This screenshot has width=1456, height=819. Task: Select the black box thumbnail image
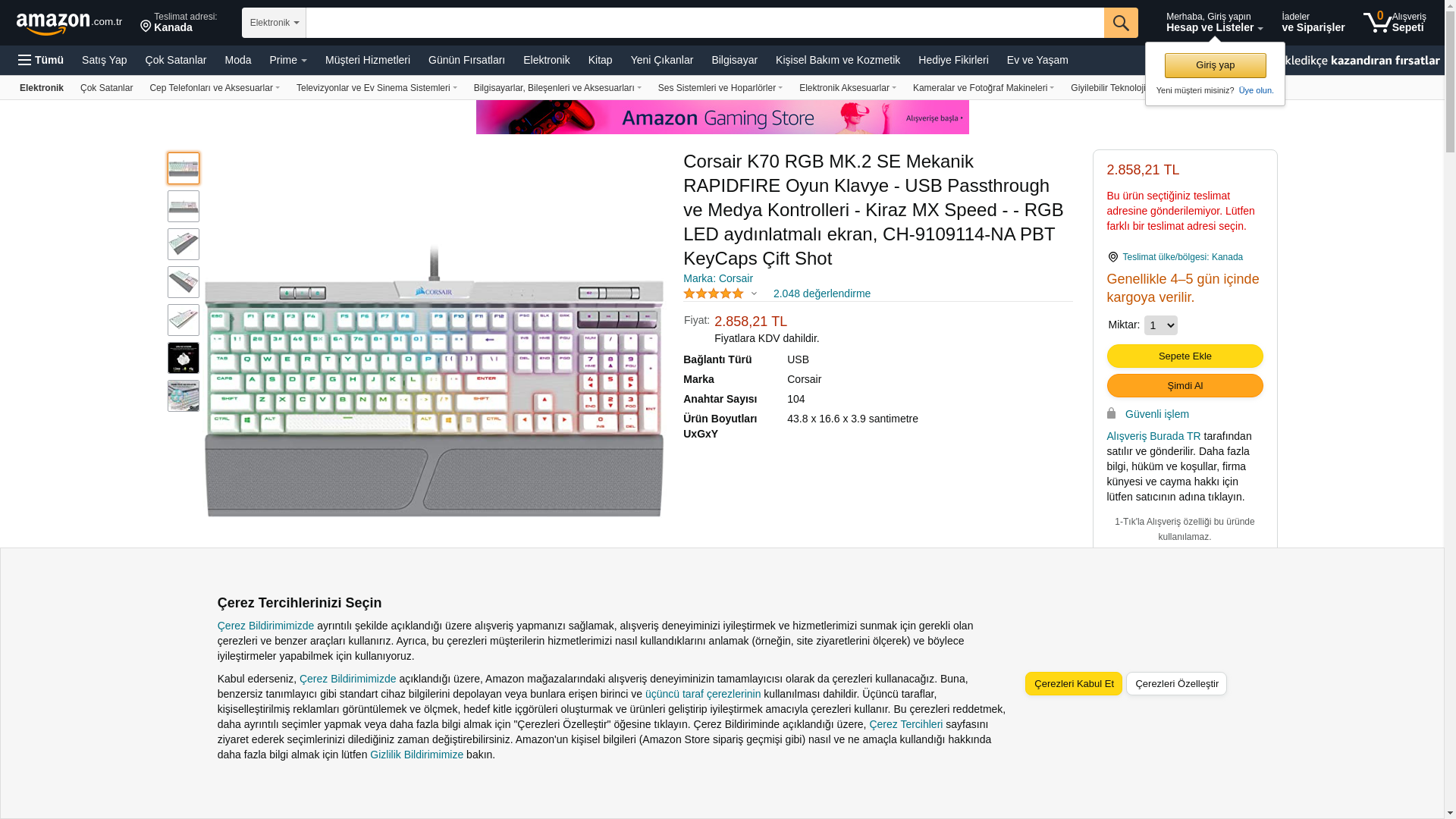184,358
